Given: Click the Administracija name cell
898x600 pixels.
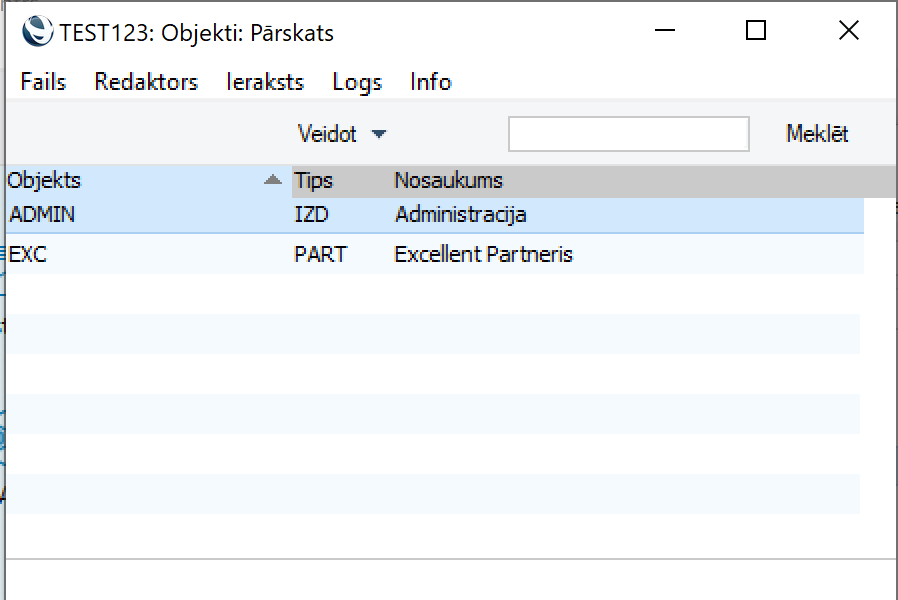Looking at the screenshot, I should click(x=460, y=215).
